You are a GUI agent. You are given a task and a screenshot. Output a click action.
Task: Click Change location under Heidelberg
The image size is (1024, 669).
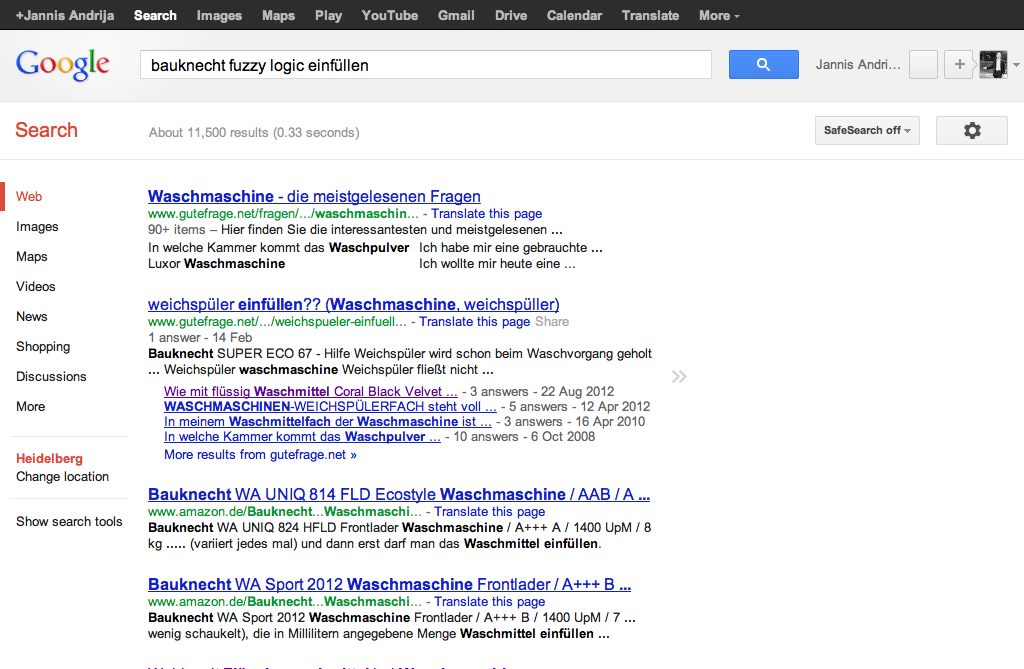tap(63, 477)
